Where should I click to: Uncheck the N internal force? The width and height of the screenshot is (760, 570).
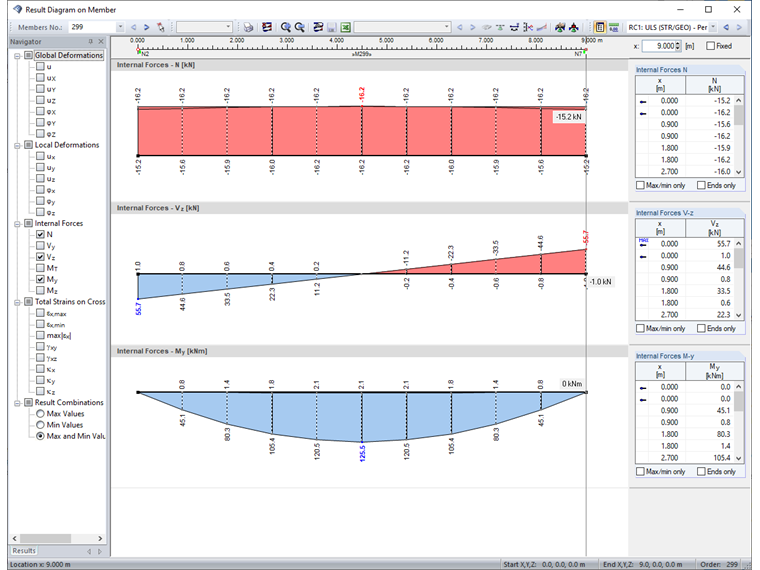40,234
